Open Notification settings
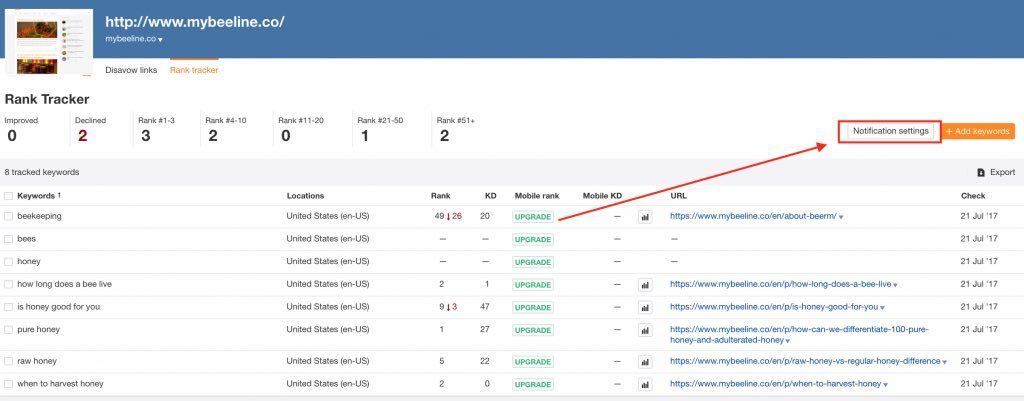1024x401 pixels. (890, 131)
